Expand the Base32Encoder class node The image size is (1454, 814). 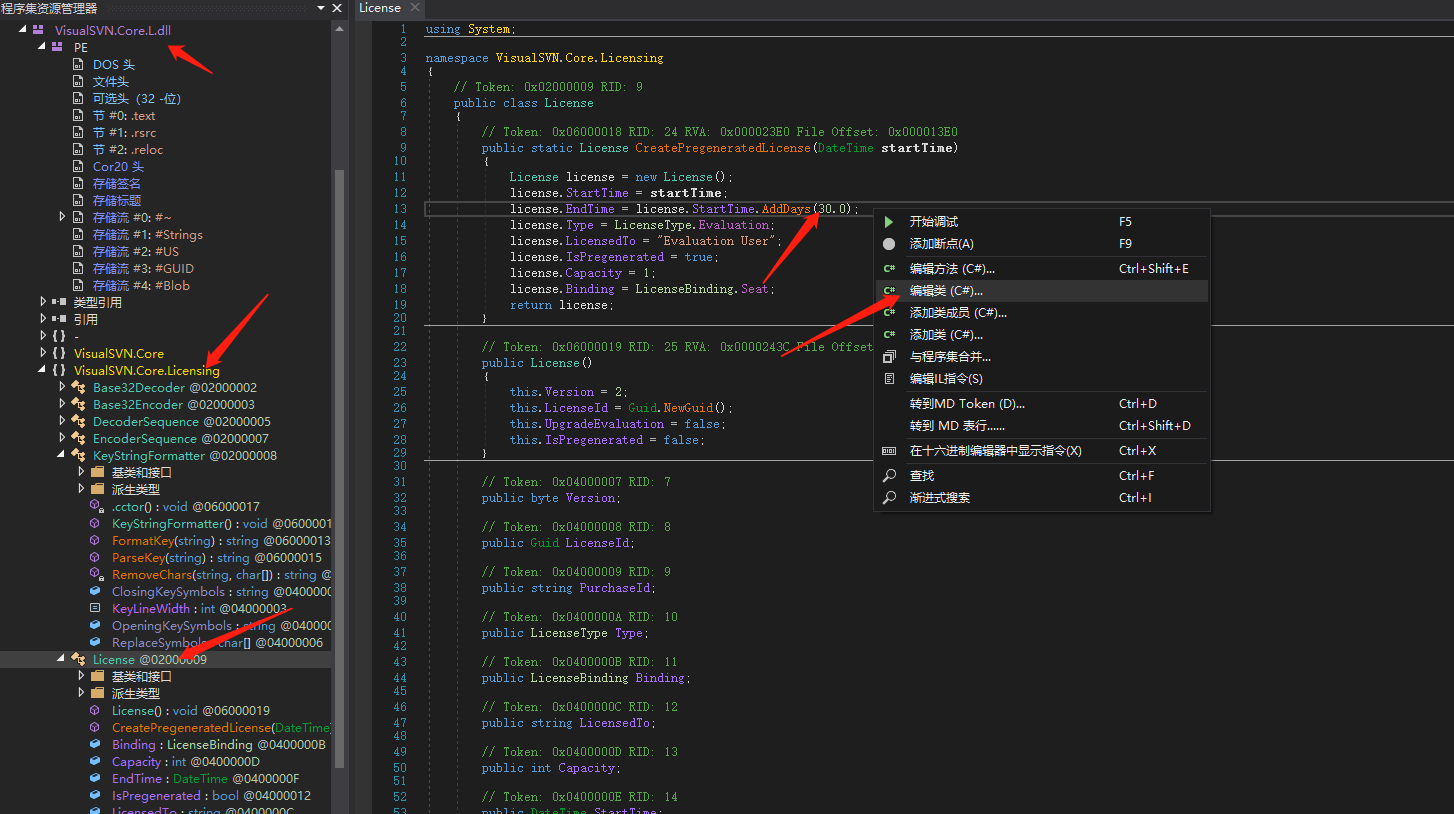(x=62, y=405)
